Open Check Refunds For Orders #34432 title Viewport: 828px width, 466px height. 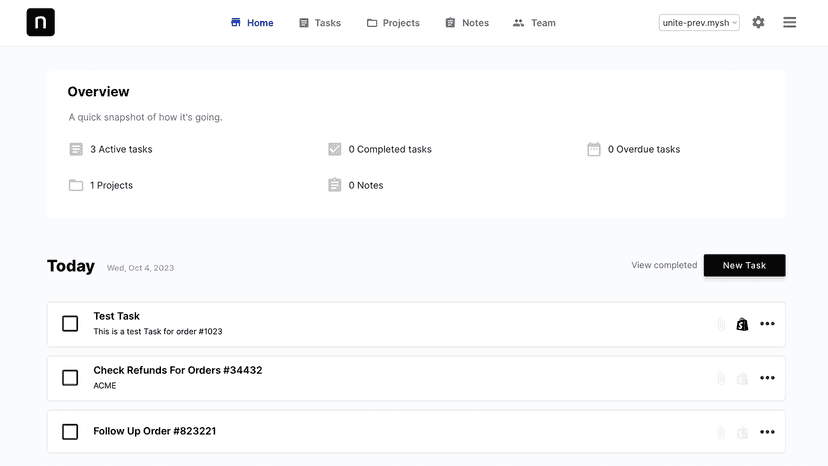coord(178,370)
